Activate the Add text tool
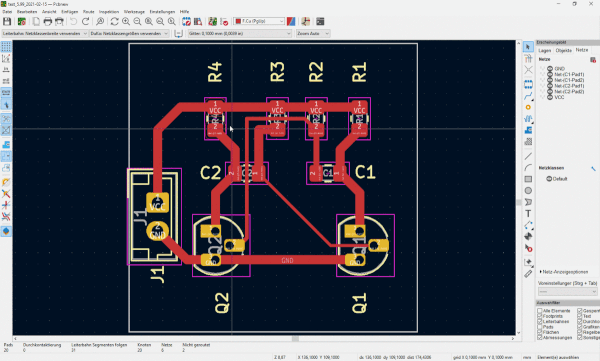 point(528,214)
